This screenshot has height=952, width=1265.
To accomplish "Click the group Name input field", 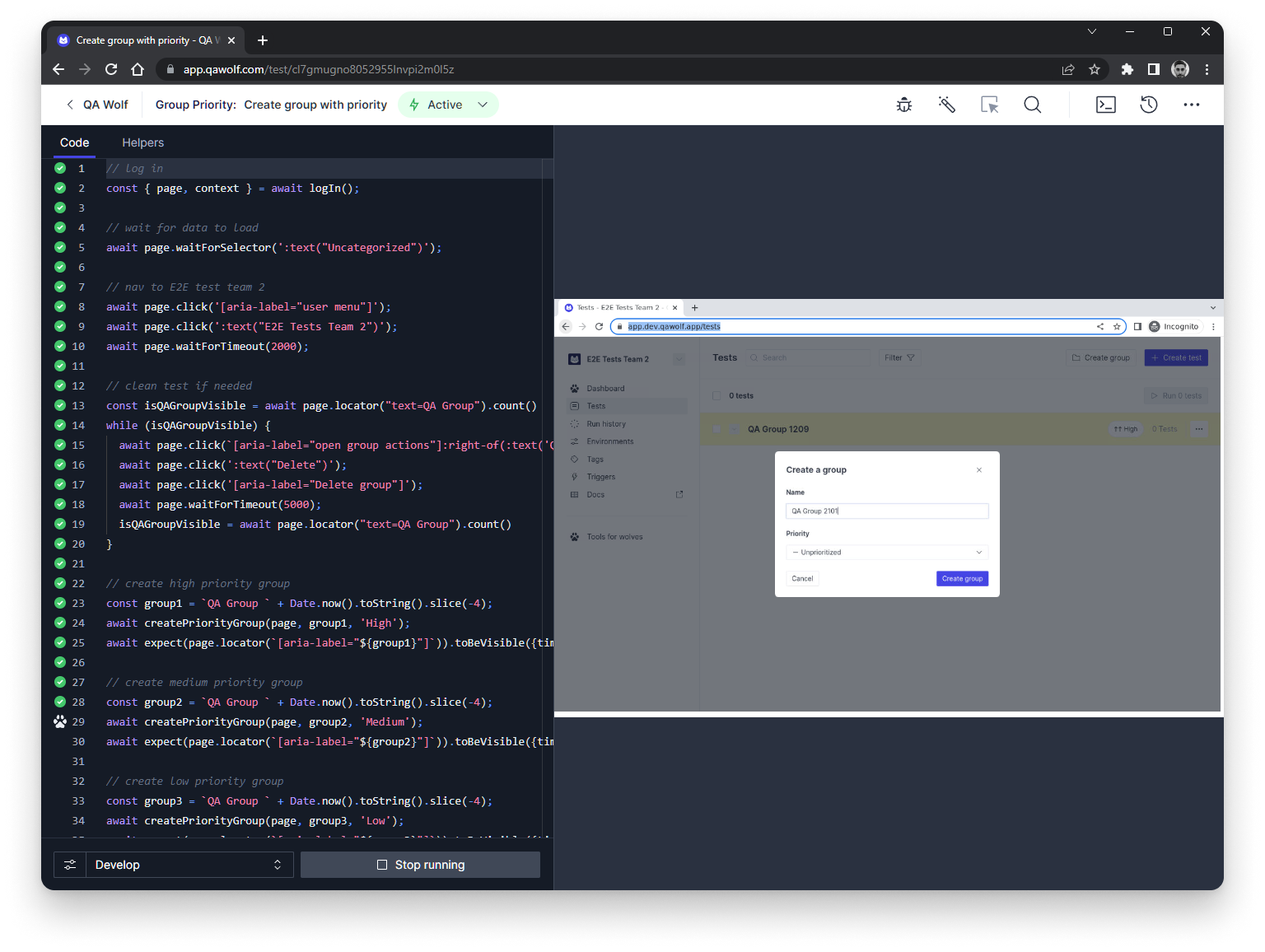I will (887, 511).
